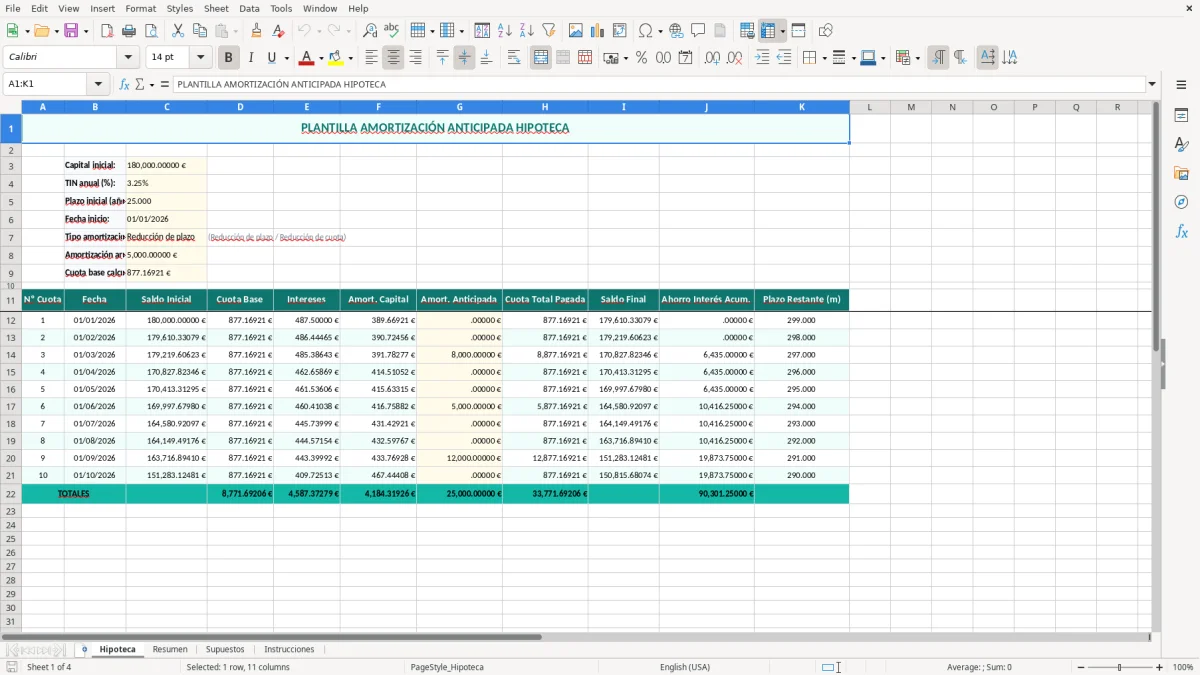Activate Clone Formatting paintbrush
The width and height of the screenshot is (1200, 675).
257,31
